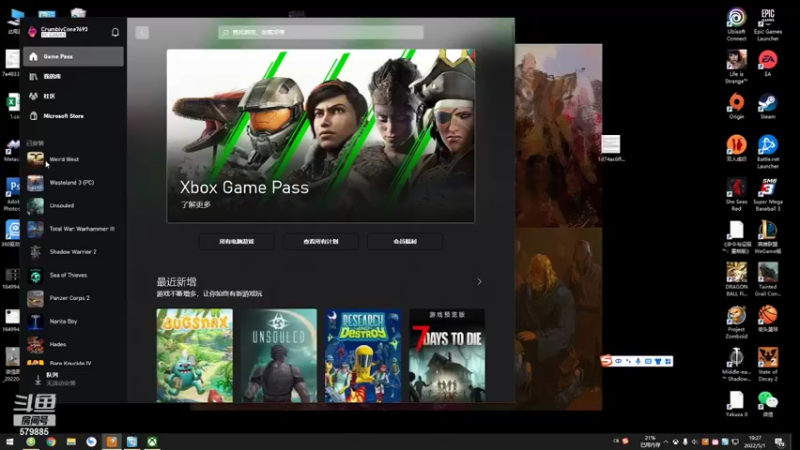Open Panzer Corps 2 in sidebar
The height and width of the screenshot is (450, 800).
[73, 298]
